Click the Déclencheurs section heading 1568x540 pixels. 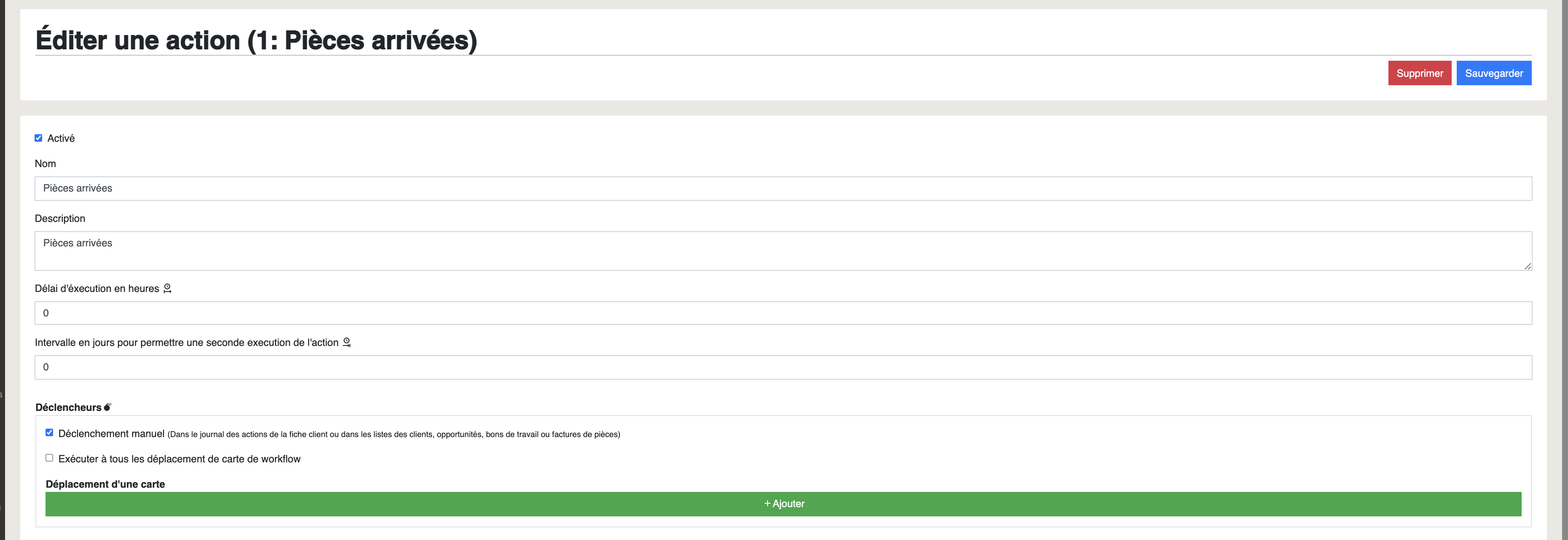(68, 407)
